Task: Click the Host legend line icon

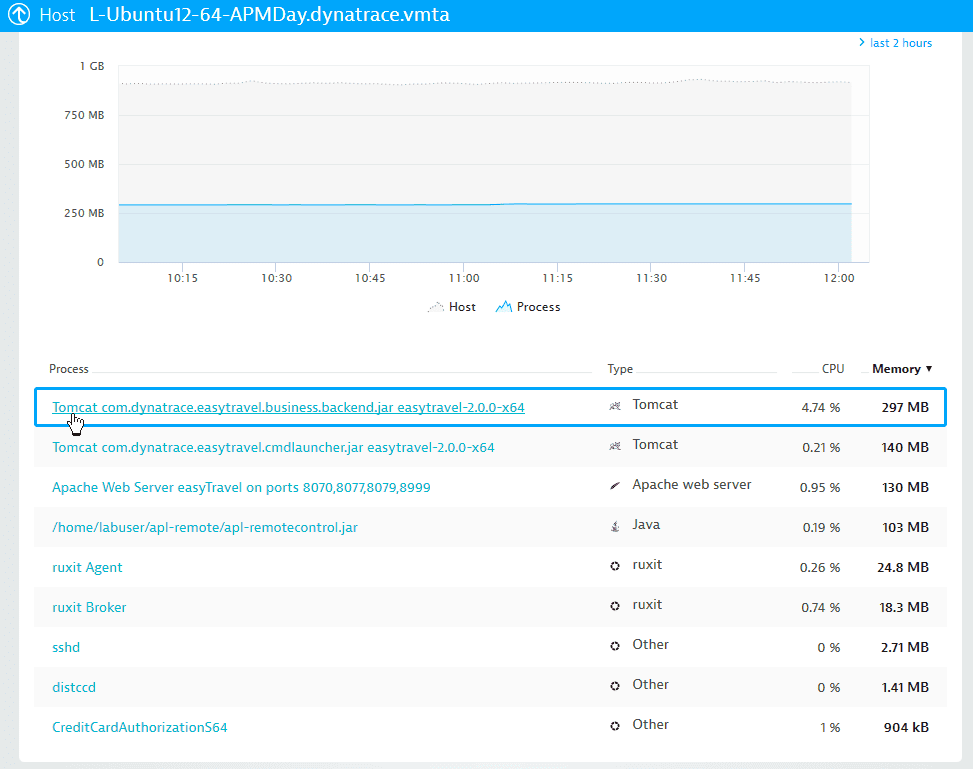Action: (436, 307)
